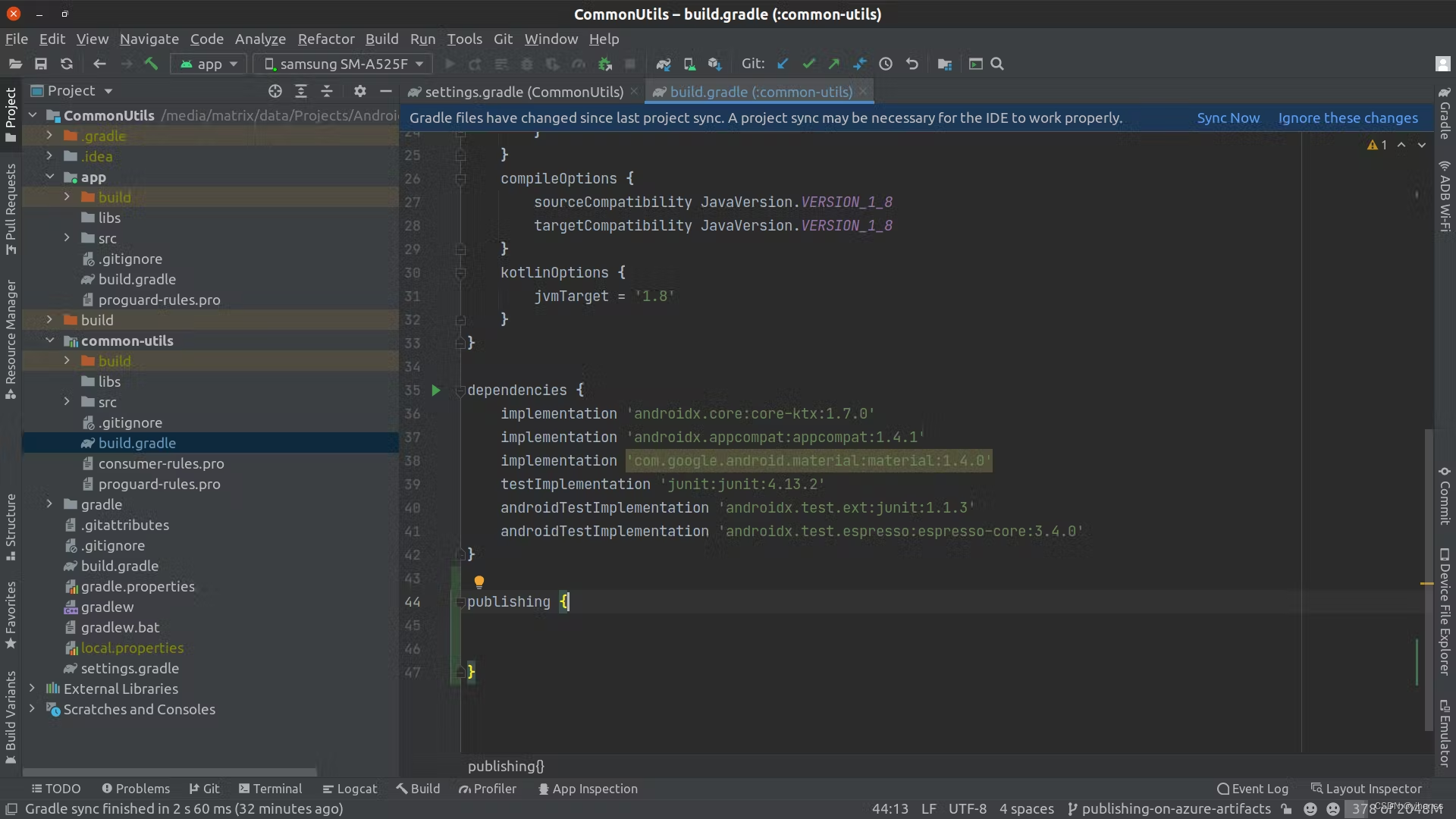Click the Sync Now link
Viewport: 1456px width, 819px height.
tap(1228, 118)
